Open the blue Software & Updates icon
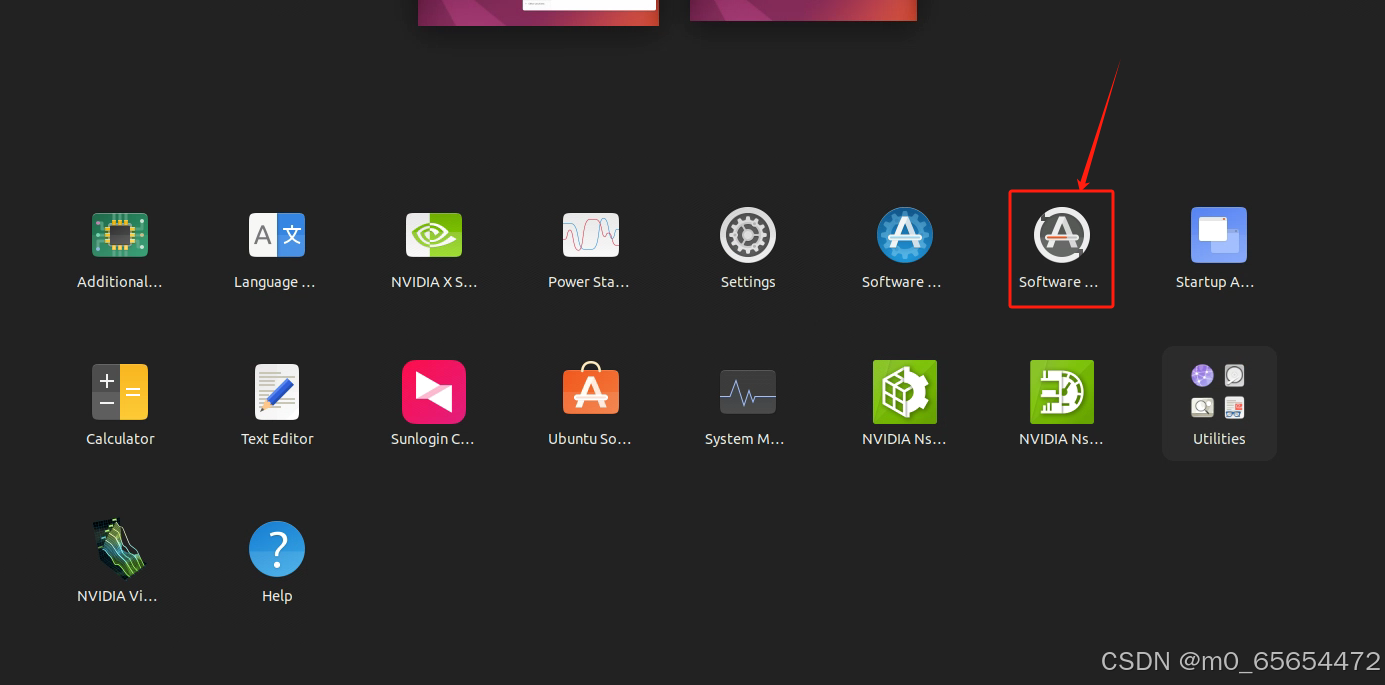This screenshot has height=685, width=1385. click(905, 236)
